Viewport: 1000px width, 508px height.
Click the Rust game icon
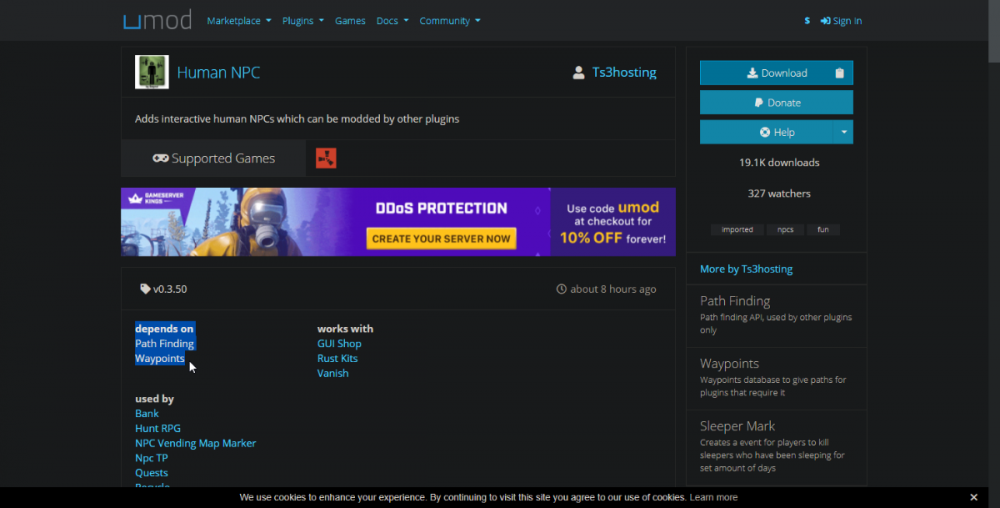[x=326, y=158]
